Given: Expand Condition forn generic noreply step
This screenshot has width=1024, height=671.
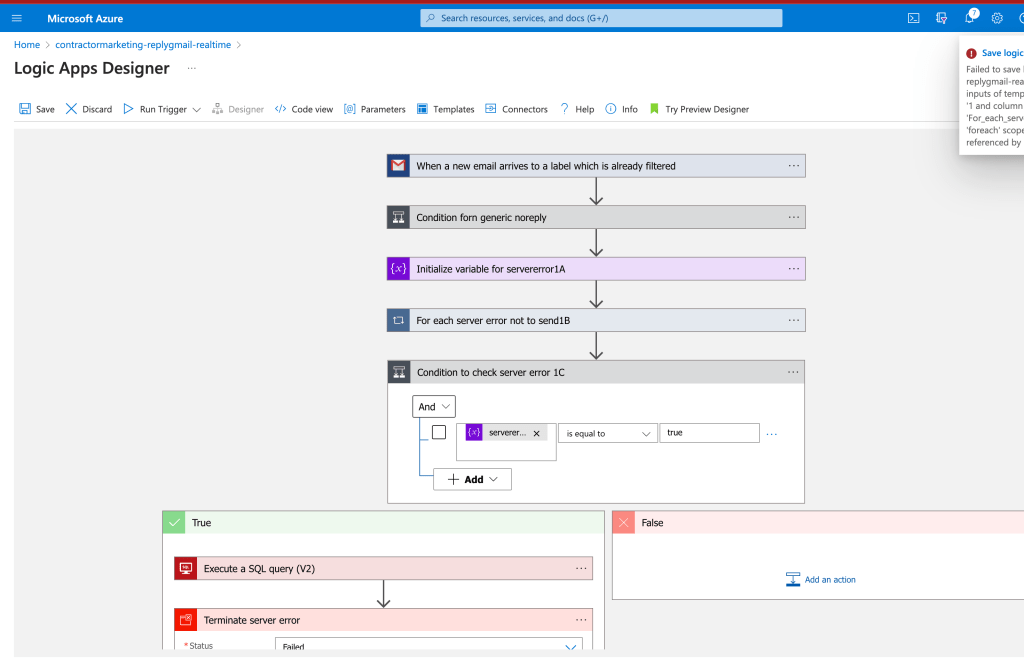Looking at the screenshot, I should [x=596, y=218].
